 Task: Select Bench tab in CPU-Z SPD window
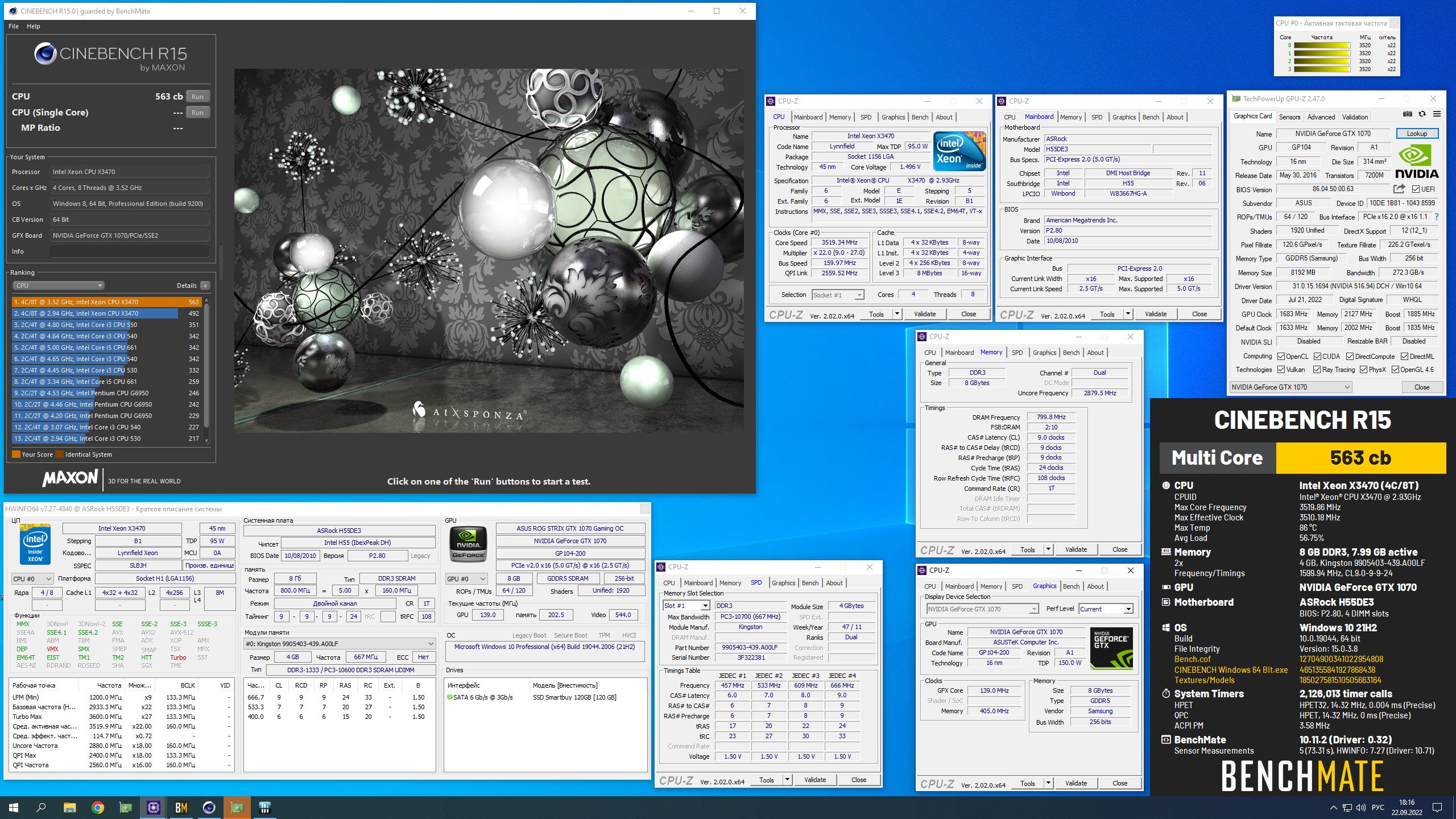coord(810,583)
